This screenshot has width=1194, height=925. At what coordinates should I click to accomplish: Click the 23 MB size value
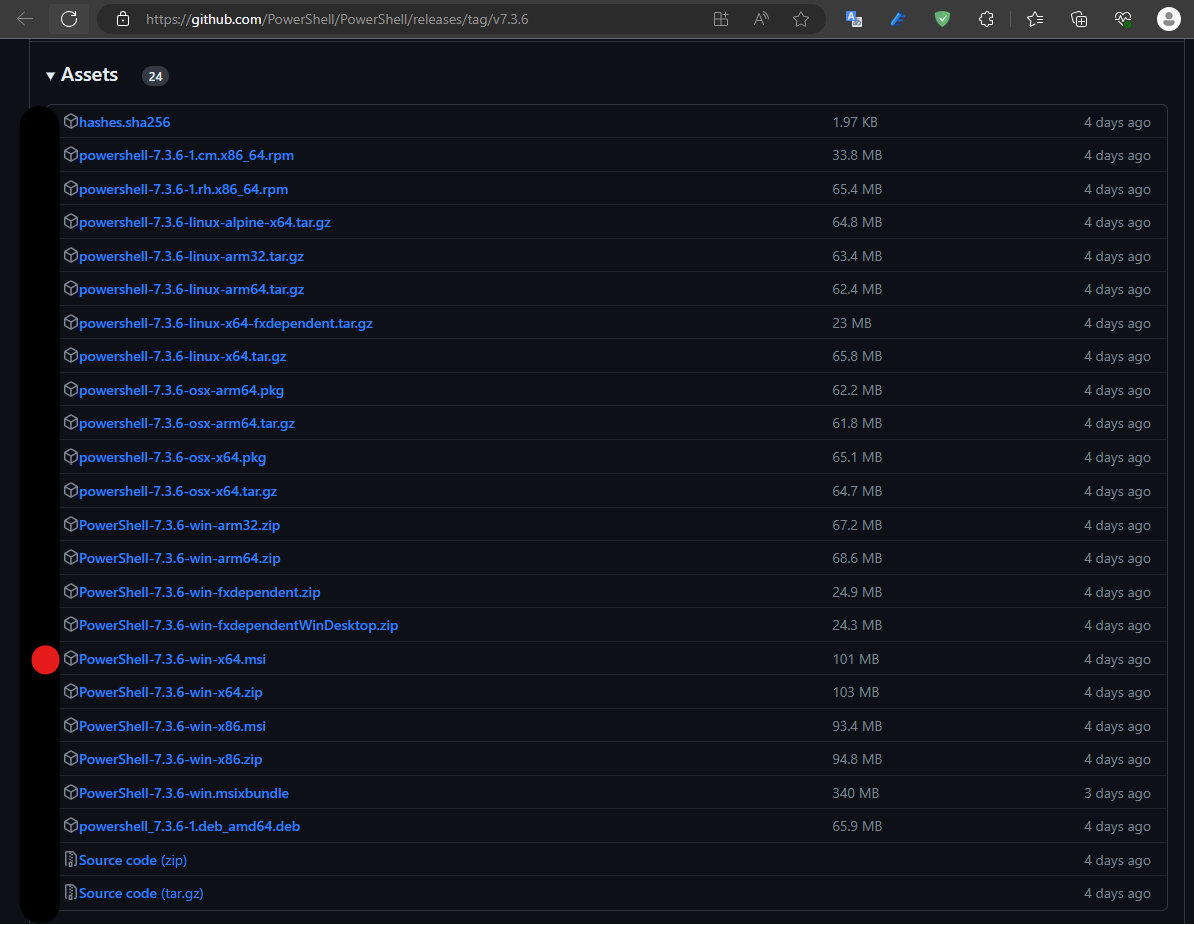coord(851,324)
